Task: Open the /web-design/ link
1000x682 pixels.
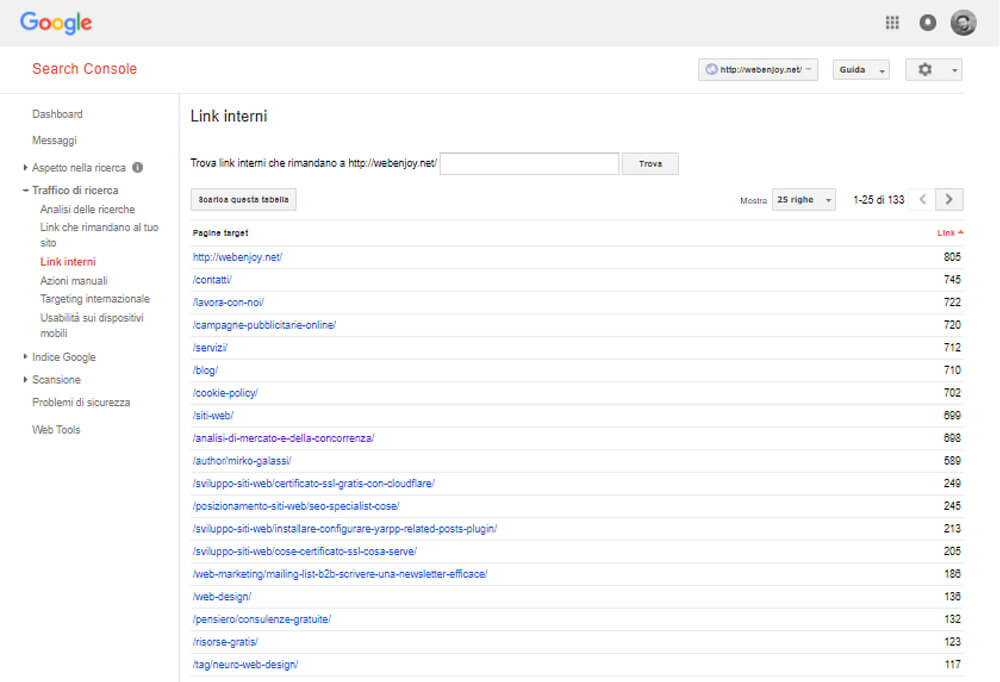Action: (x=222, y=597)
